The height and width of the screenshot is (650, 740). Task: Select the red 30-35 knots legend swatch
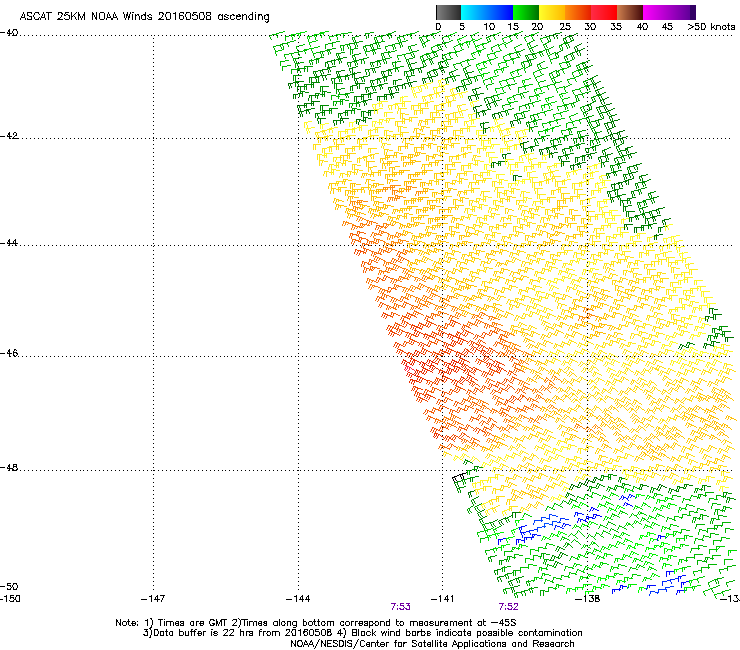(x=604, y=12)
